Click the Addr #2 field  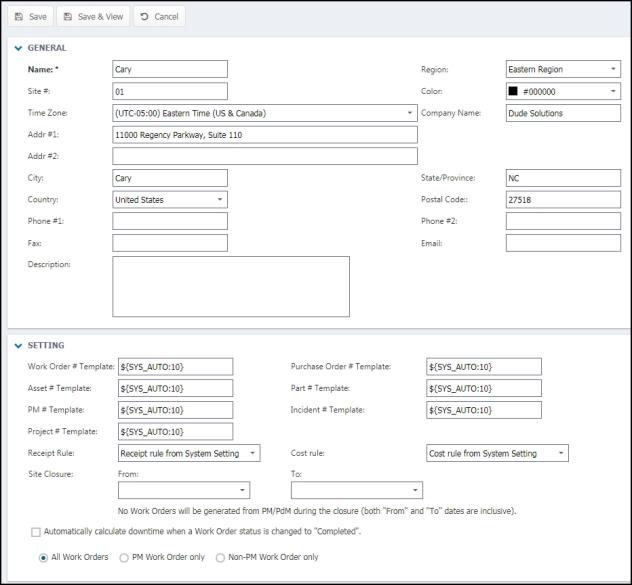265,156
